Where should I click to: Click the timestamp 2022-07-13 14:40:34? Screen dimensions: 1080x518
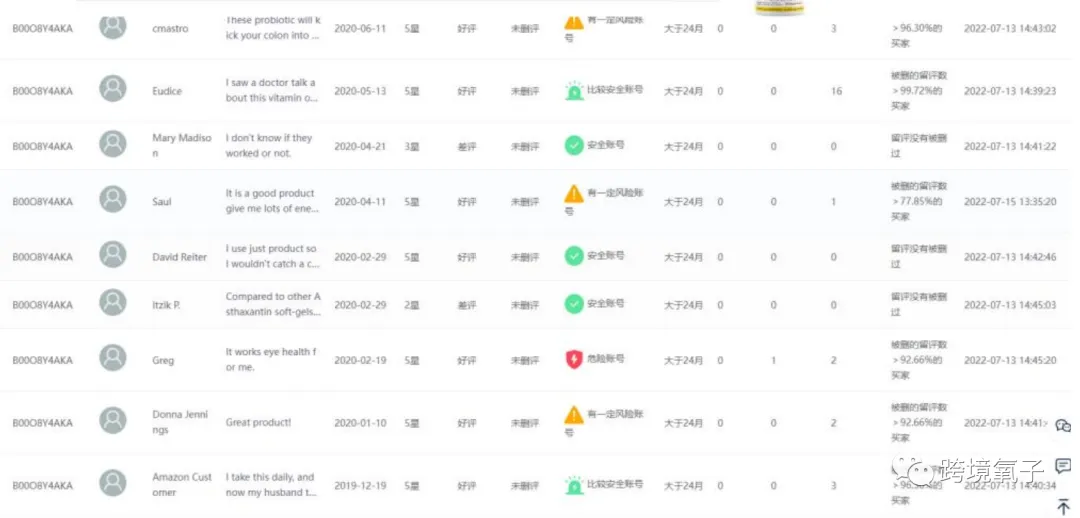click(1010, 486)
